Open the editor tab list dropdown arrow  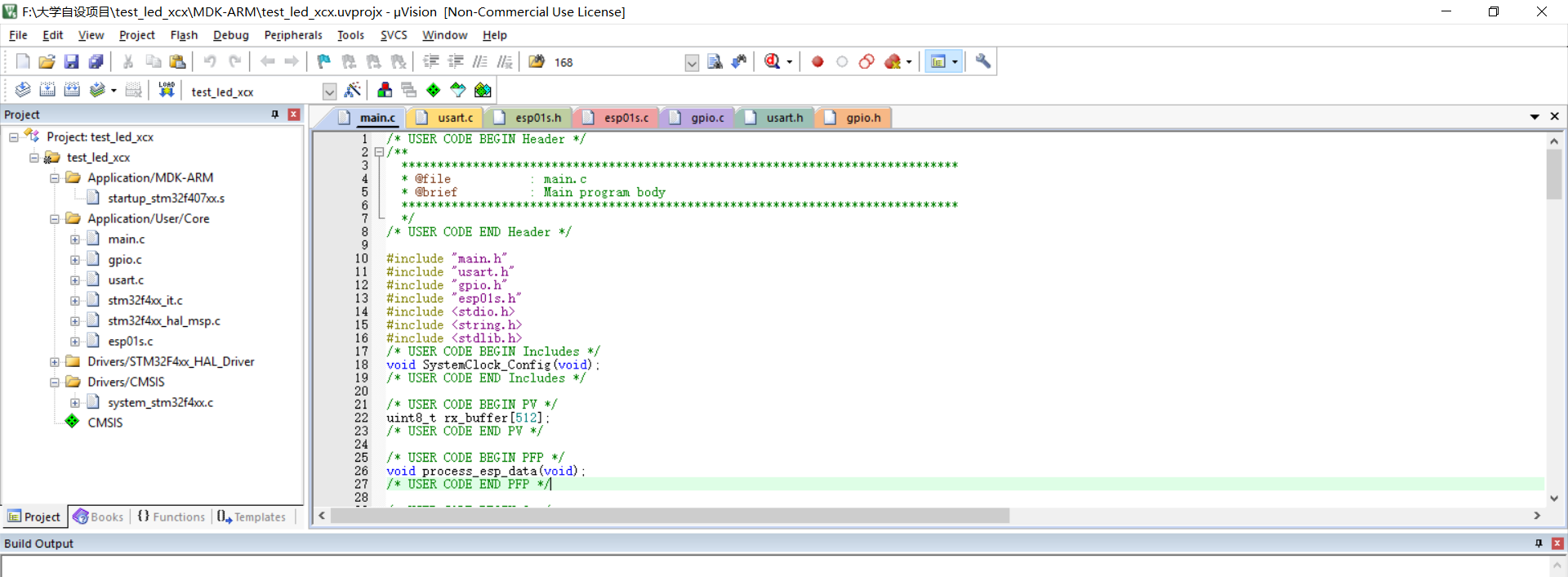click(x=1535, y=117)
